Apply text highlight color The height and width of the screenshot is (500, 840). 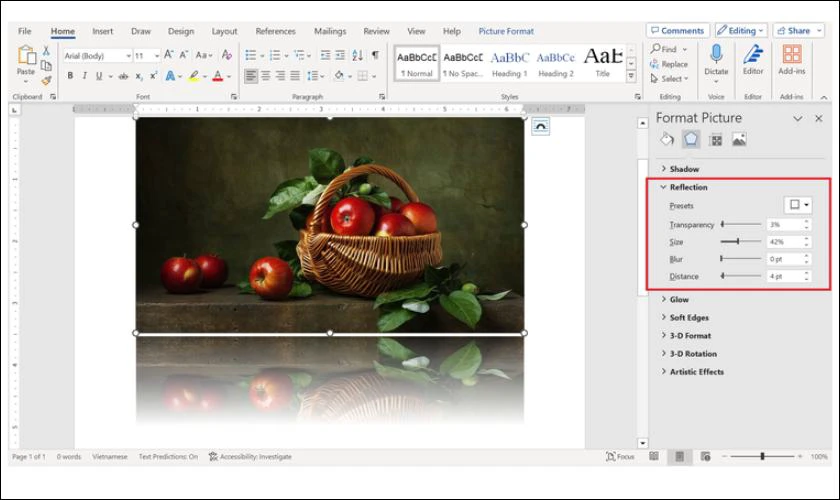[x=194, y=76]
